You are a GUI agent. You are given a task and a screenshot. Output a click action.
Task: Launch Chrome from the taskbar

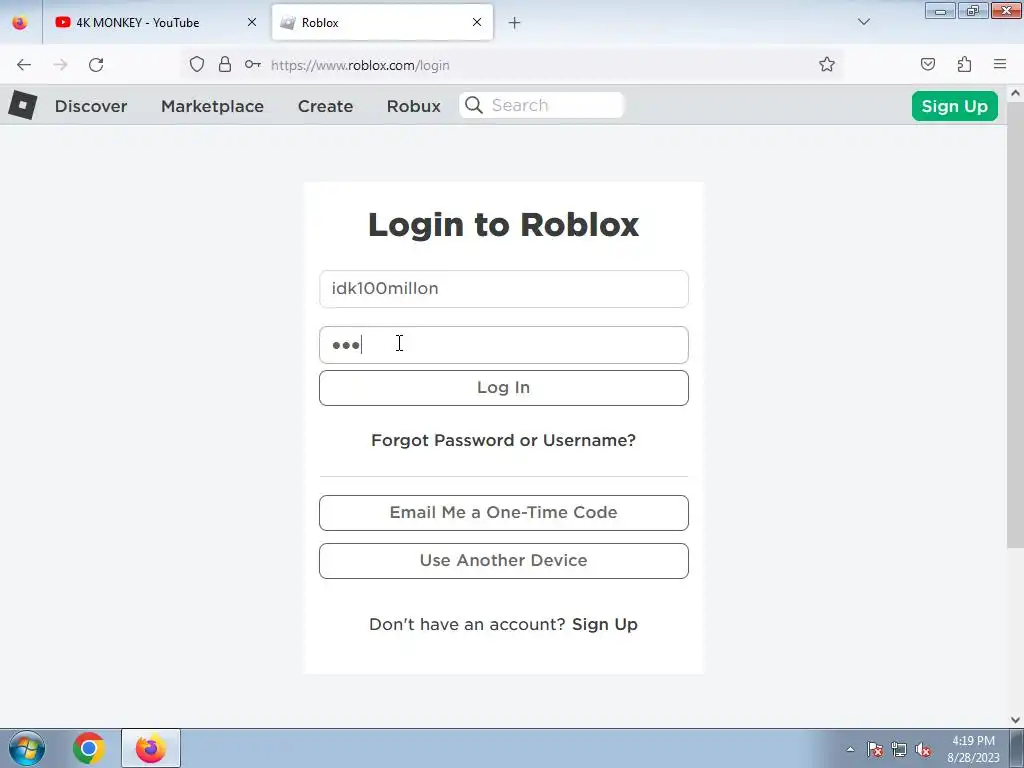point(89,748)
